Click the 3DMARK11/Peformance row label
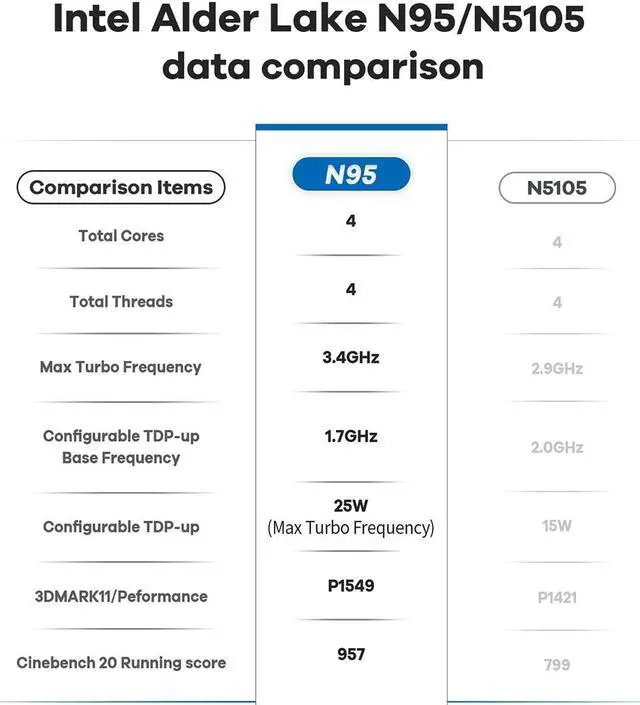This screenshot has width=640, height=705. 121,596
